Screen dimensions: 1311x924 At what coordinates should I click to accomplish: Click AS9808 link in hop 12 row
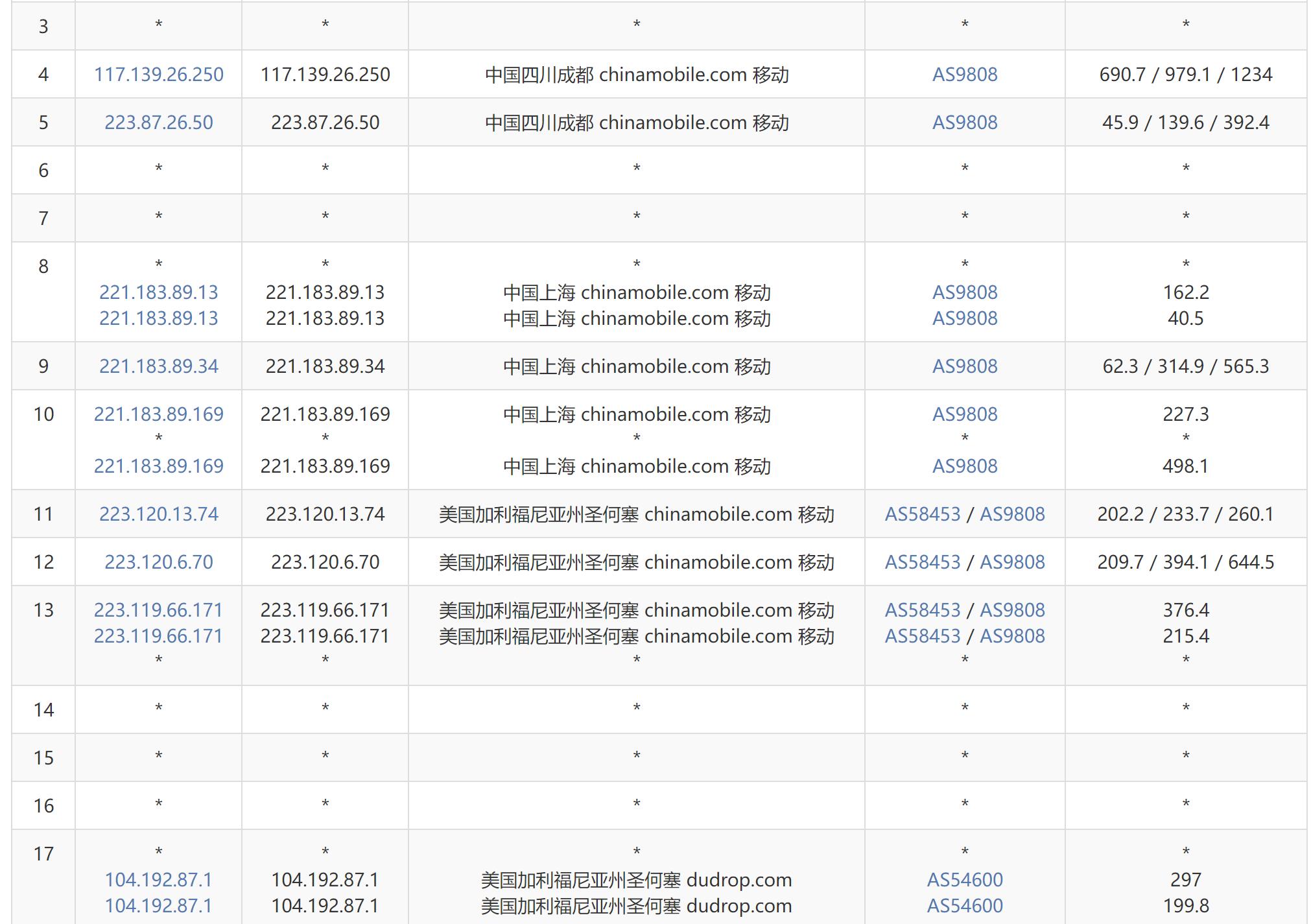tap(1012, 562)
